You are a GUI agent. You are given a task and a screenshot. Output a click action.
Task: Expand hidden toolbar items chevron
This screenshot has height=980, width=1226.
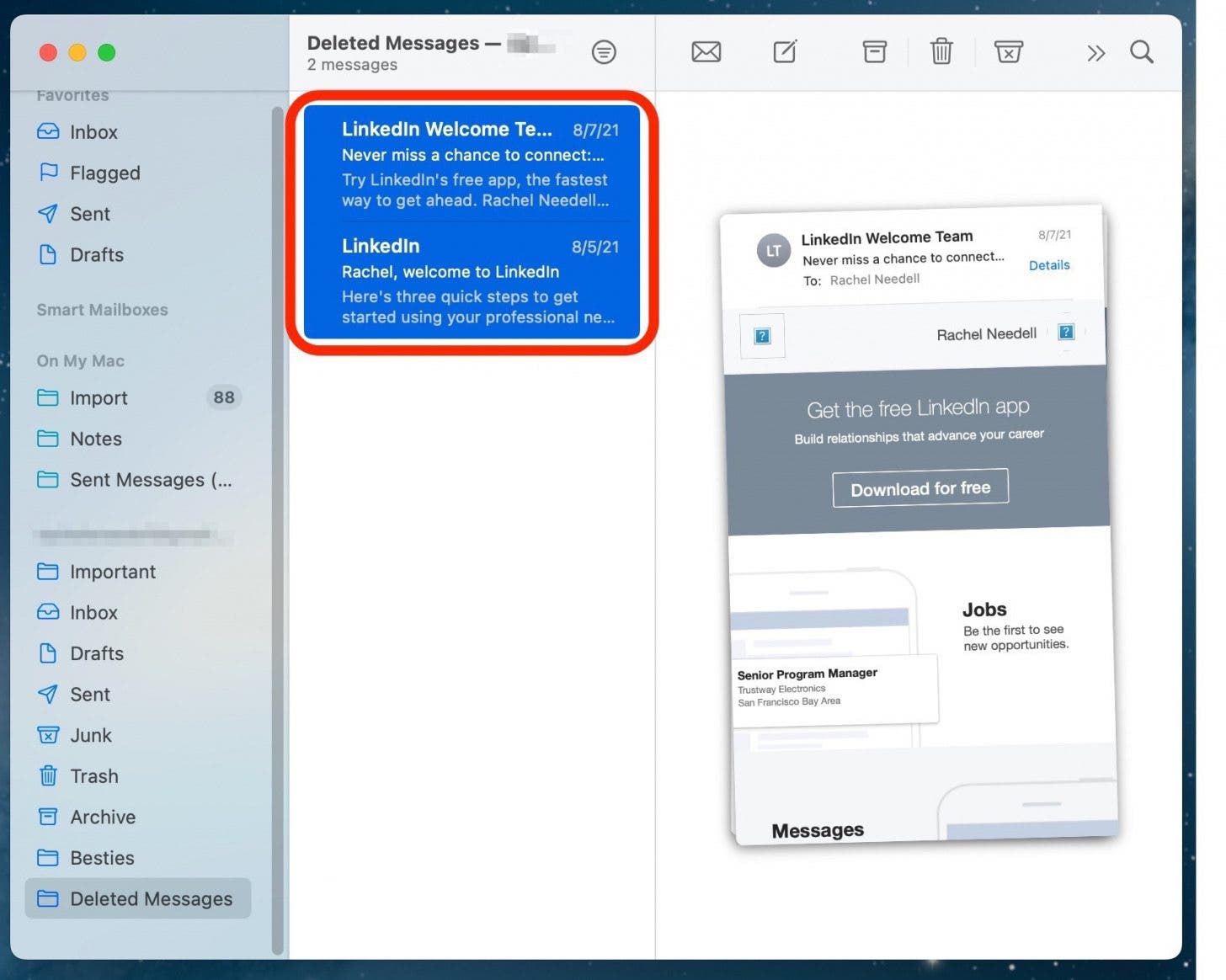[1095, 54]
